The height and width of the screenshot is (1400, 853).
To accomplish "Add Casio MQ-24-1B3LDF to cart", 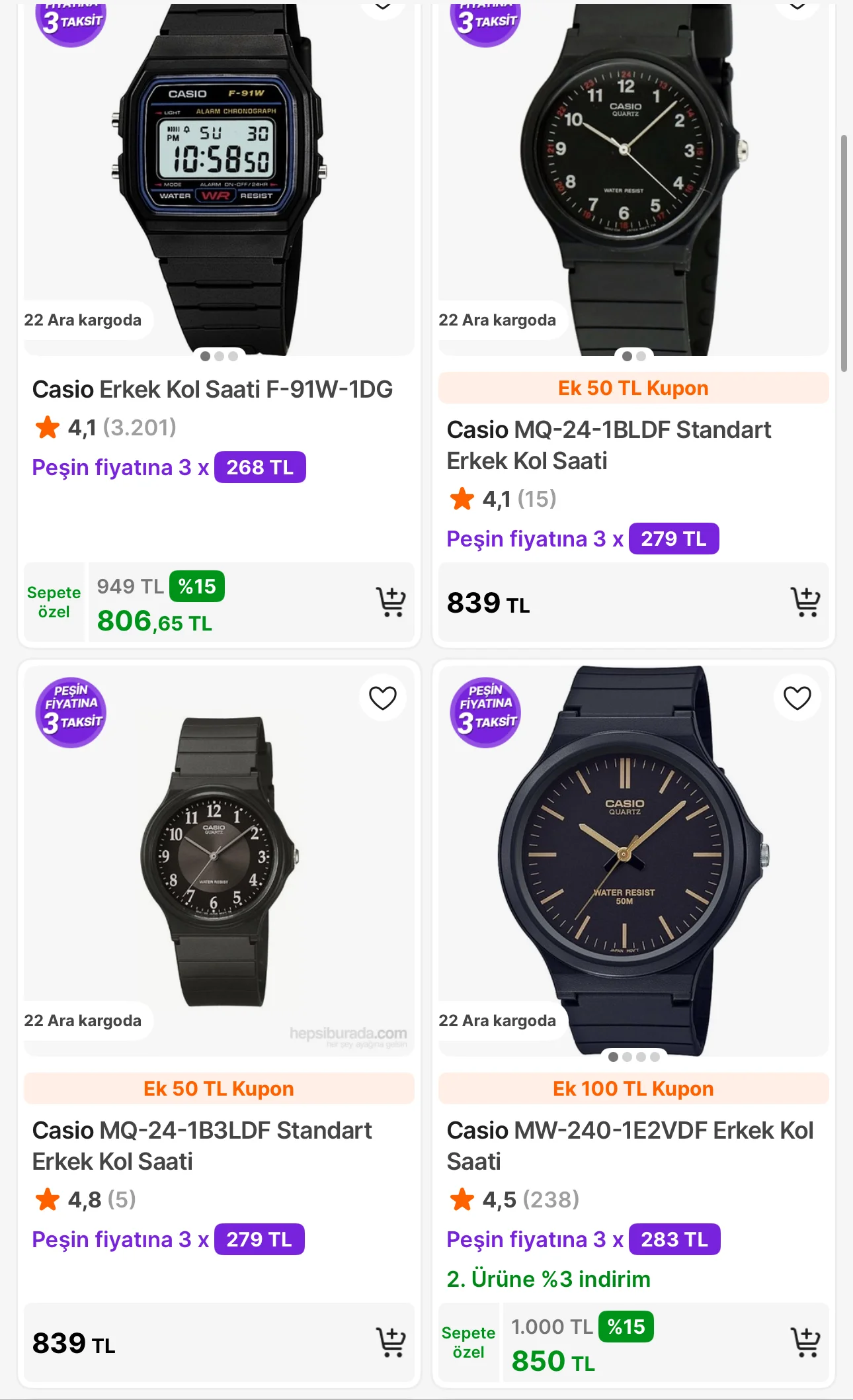I will pos(391,1342).
